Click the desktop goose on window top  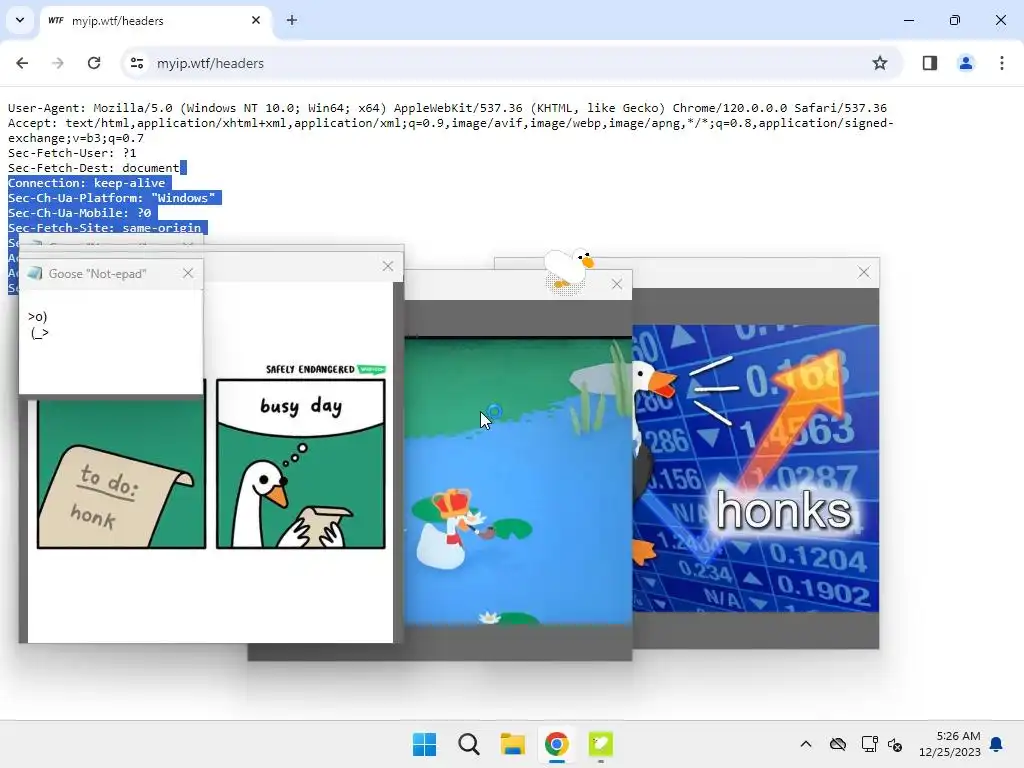pyautogui.click(x=568, y=268)
